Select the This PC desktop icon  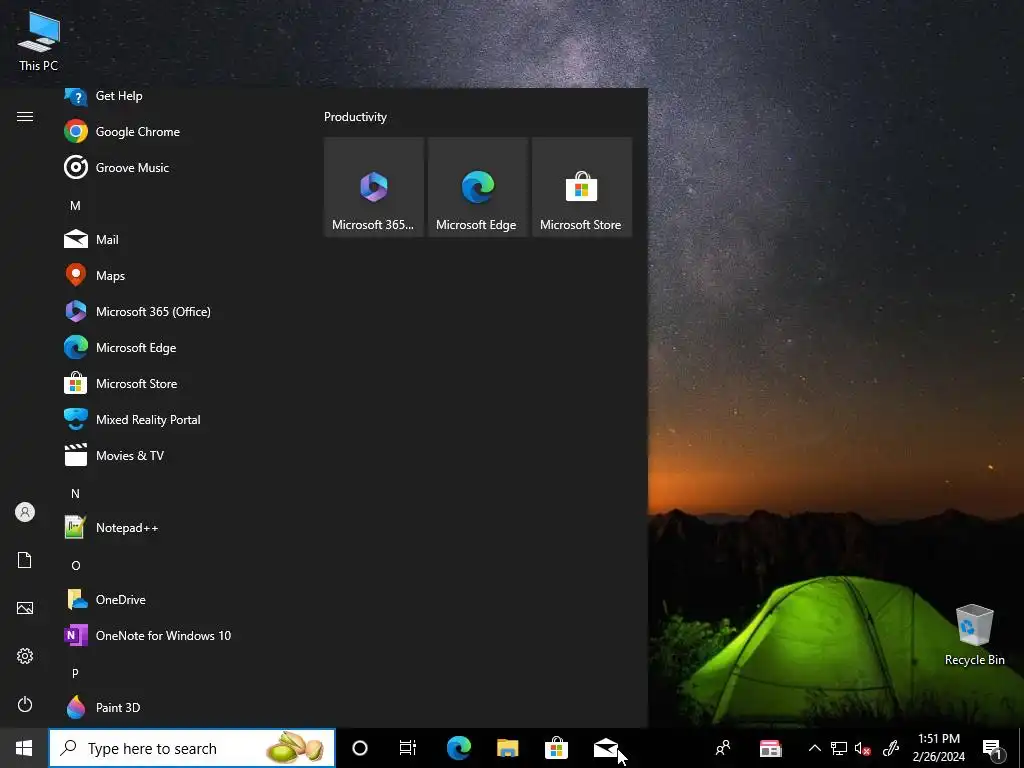point(39,40)
